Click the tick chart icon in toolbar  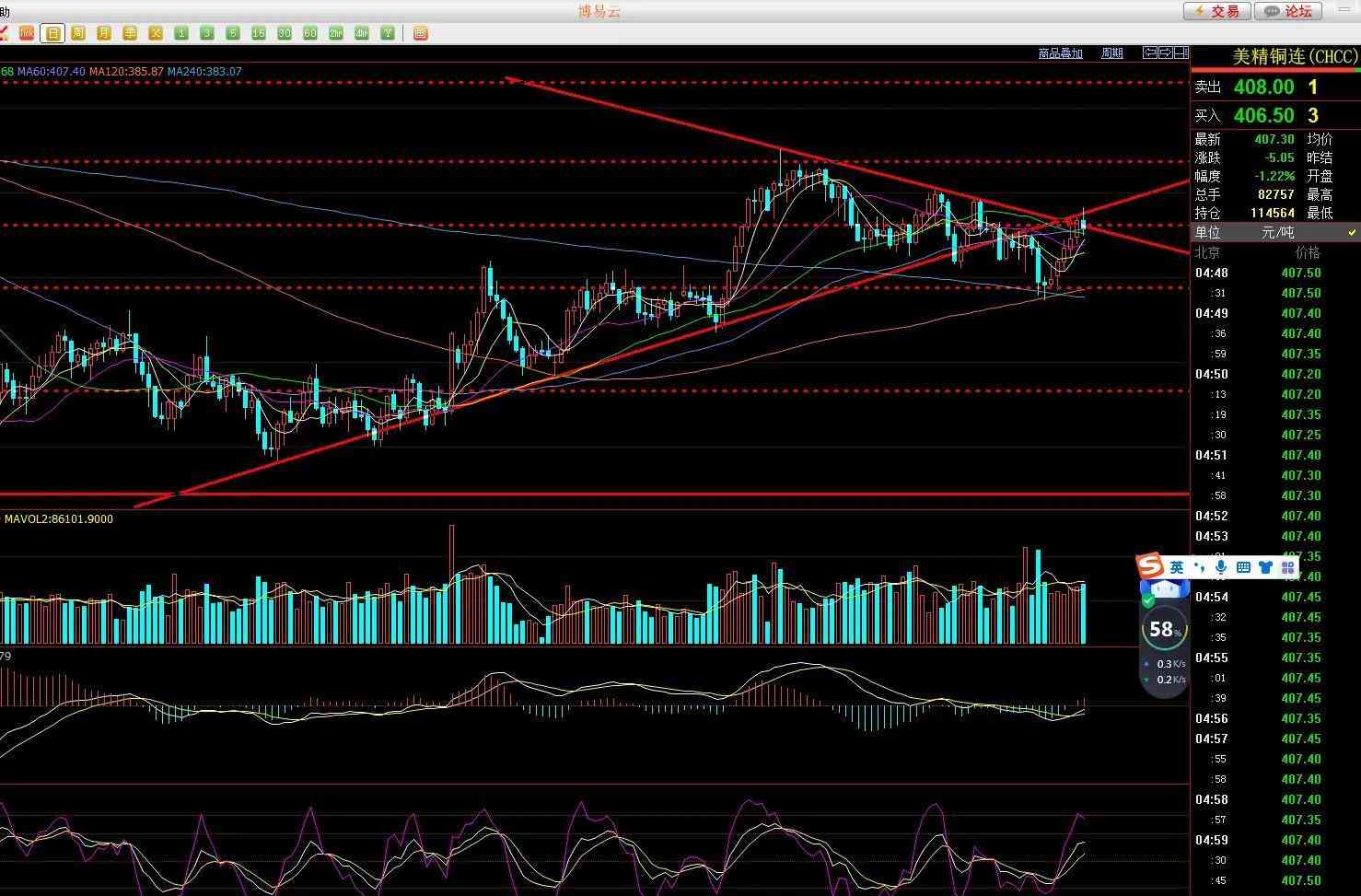click(27, 33)
